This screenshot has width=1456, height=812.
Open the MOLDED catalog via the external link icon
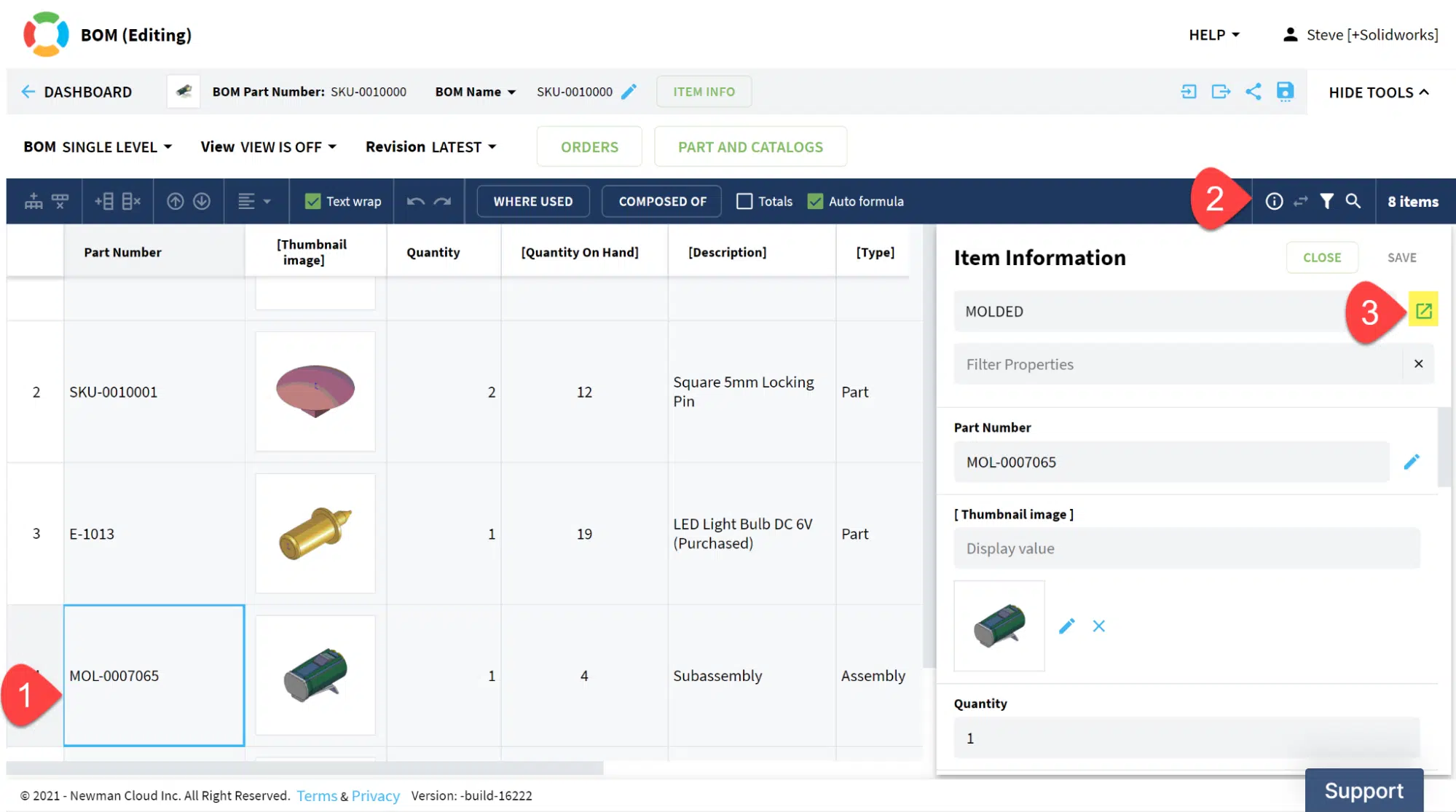pyautogui.click(x=1423, y=311)
